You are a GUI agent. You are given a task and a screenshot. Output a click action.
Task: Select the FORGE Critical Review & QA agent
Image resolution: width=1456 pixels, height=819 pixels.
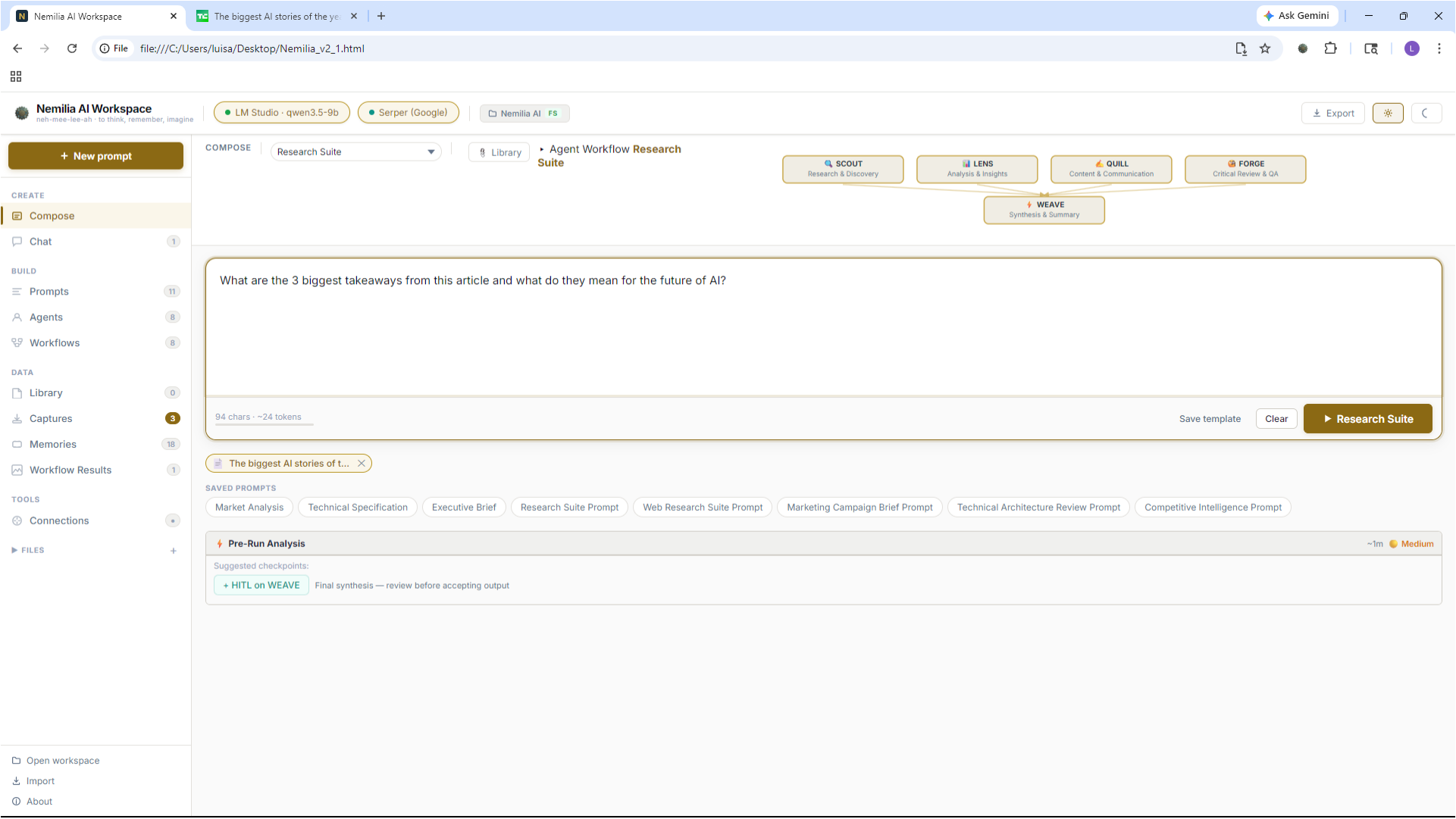click(1245, 168)
